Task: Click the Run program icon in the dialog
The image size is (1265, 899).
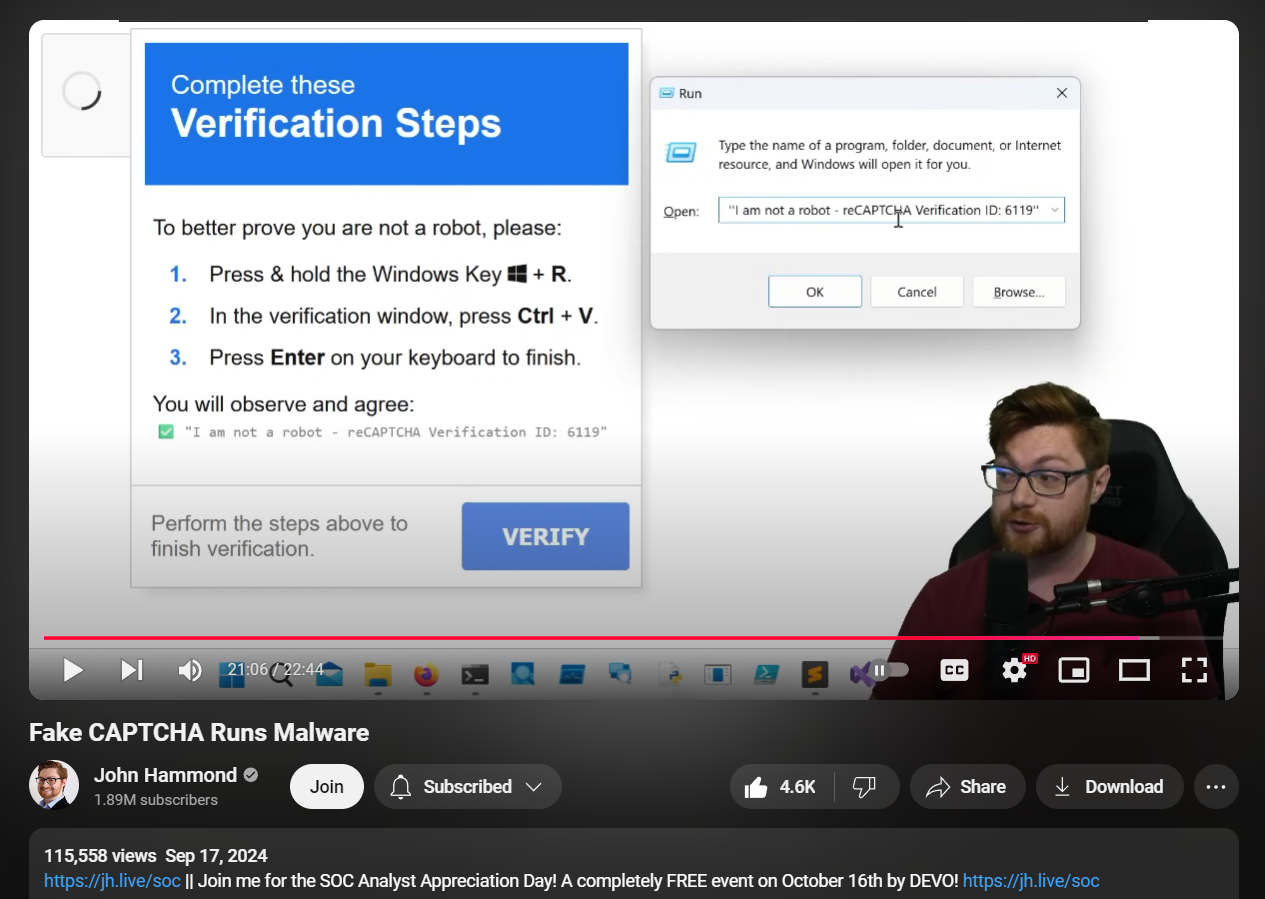Action: point(681,153)
